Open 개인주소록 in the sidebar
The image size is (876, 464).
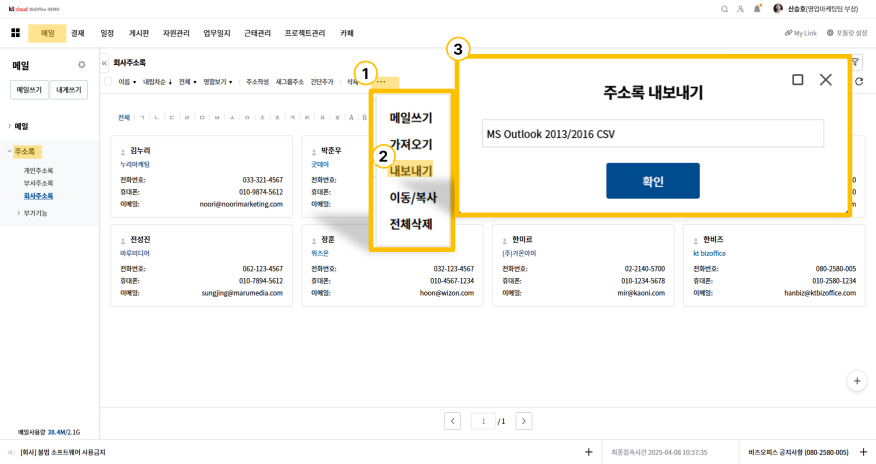coord(38,170)
